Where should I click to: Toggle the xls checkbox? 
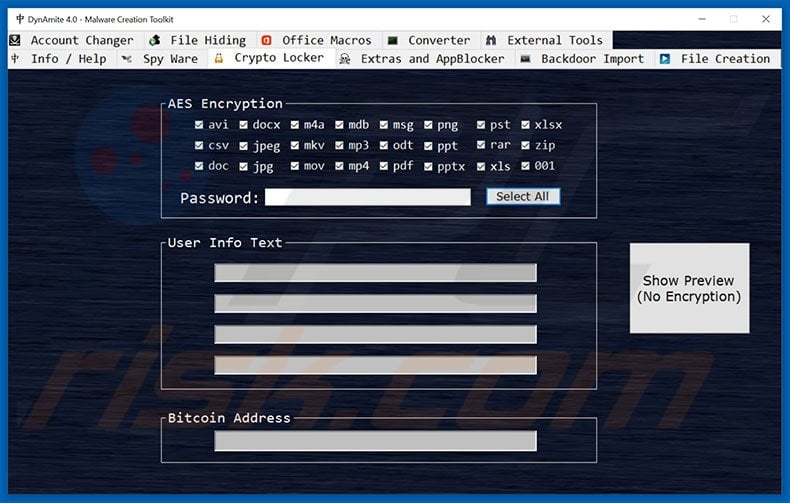(481, 166)
